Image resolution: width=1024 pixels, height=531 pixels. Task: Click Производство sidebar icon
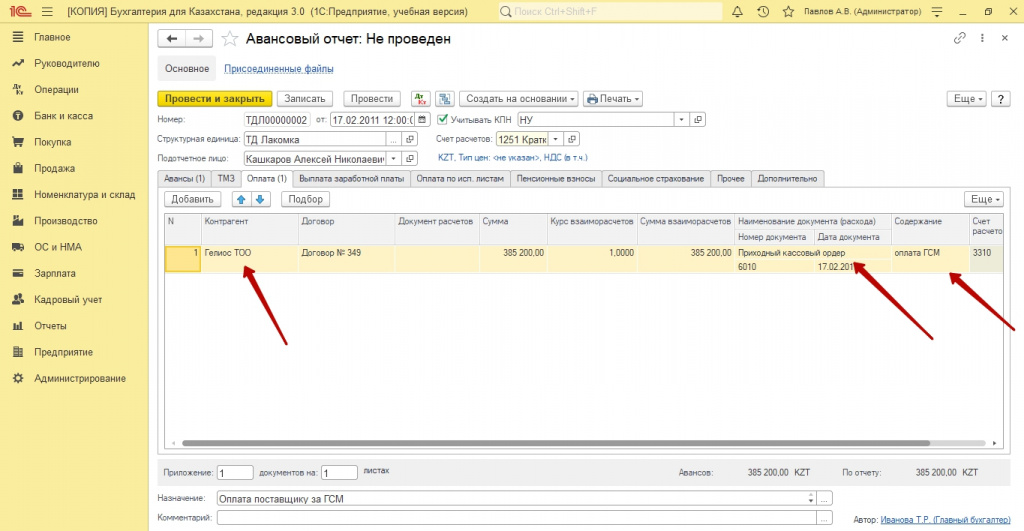[18, 221]
